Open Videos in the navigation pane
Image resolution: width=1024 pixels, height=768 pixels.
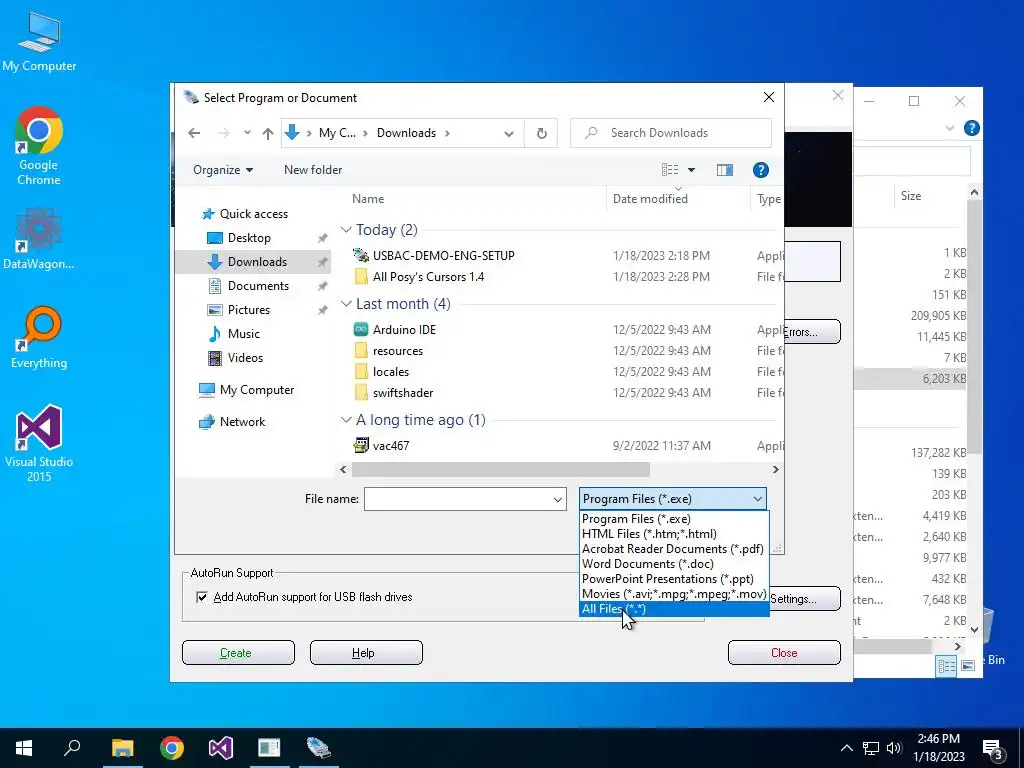point(245,358)
